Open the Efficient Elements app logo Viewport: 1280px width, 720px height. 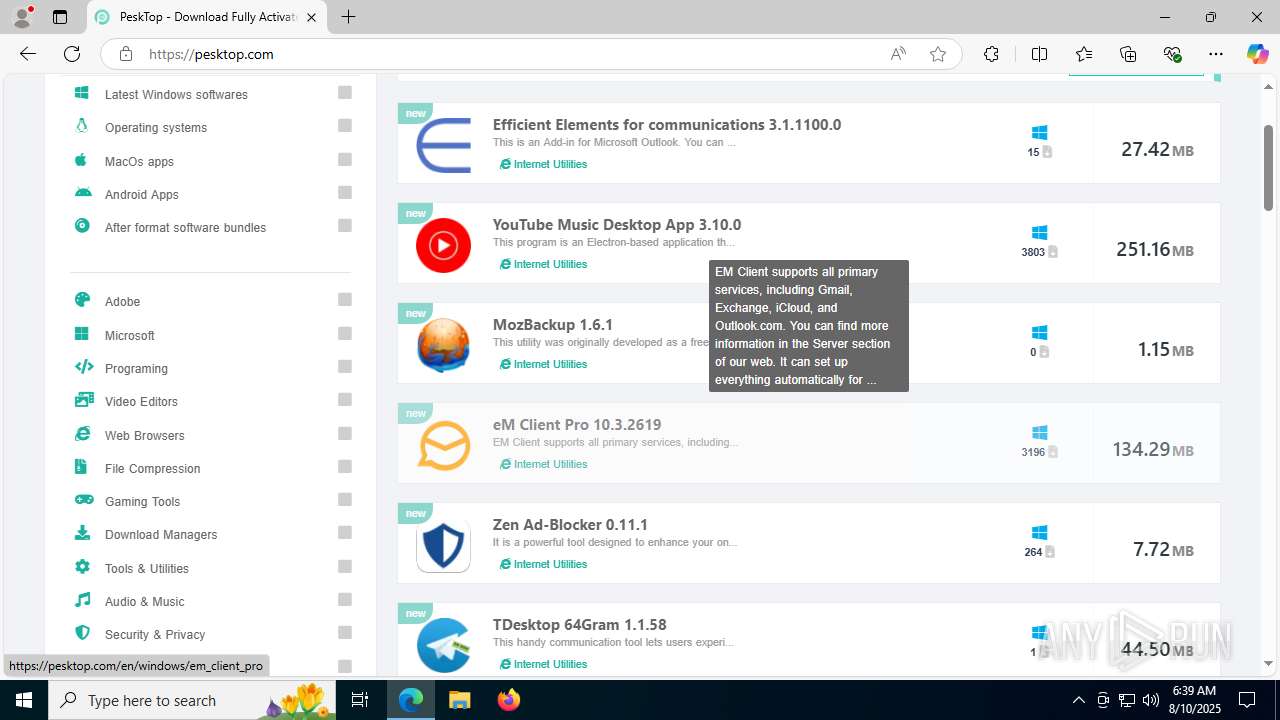tap(443, 145)
